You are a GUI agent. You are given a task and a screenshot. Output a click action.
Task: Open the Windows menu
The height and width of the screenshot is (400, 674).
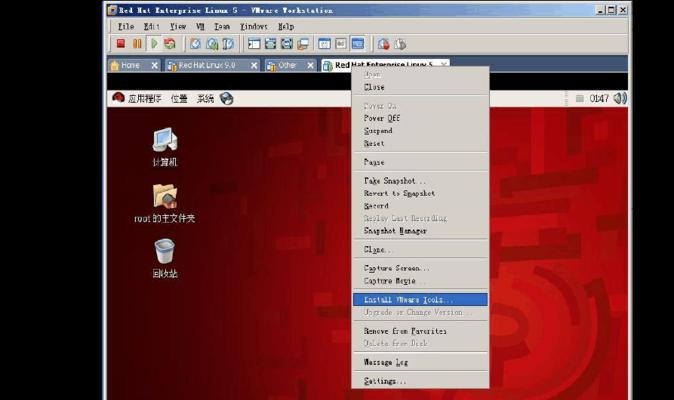(x=254, y=27)
